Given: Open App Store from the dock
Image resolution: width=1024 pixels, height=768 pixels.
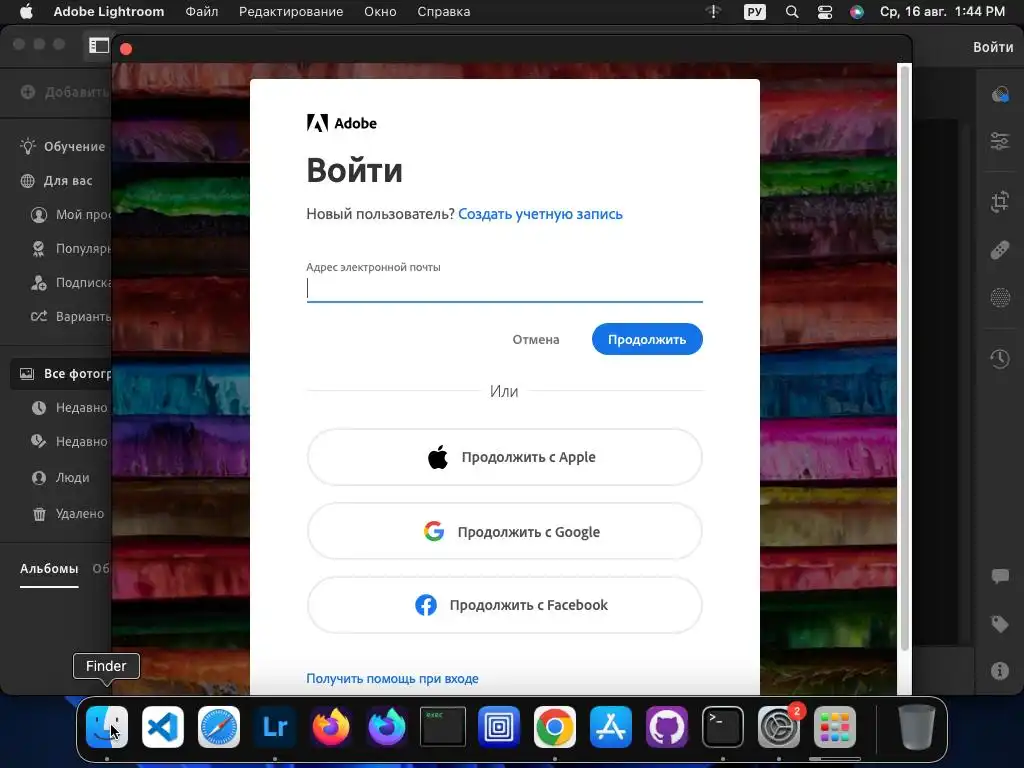Looking at the screenshot, I should tap(611, 726).
